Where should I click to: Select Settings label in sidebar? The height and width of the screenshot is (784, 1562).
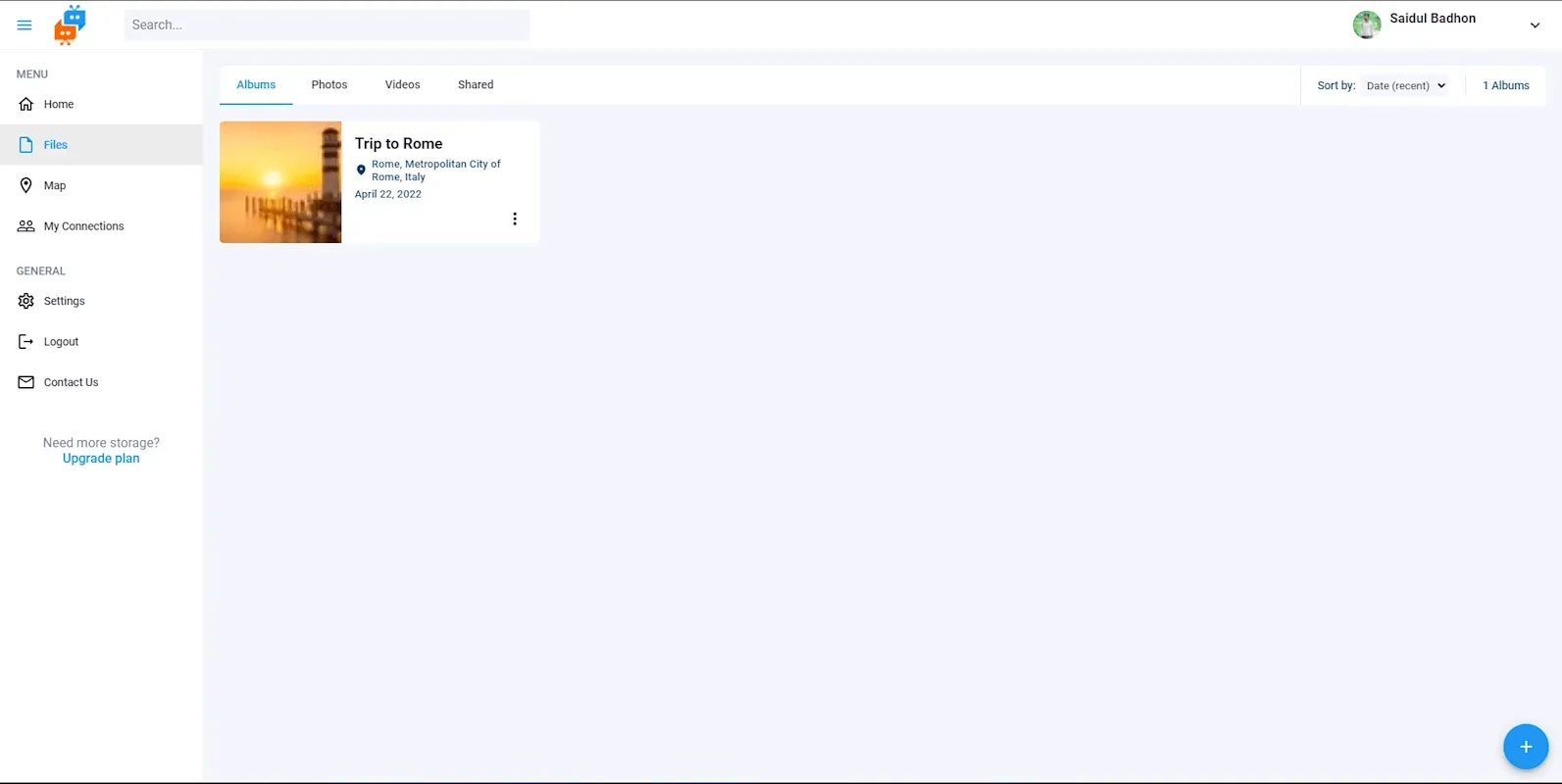click(x=65, y=301)
